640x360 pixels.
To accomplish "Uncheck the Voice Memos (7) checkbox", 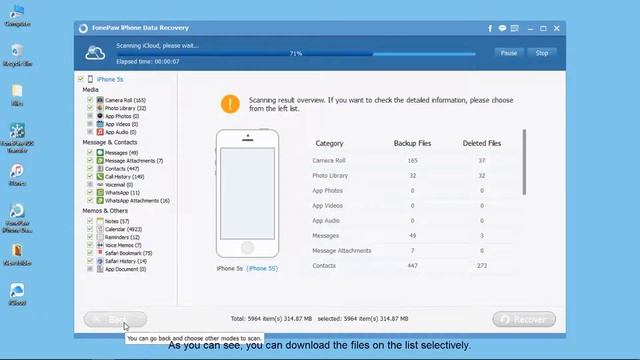I will 90,245.
